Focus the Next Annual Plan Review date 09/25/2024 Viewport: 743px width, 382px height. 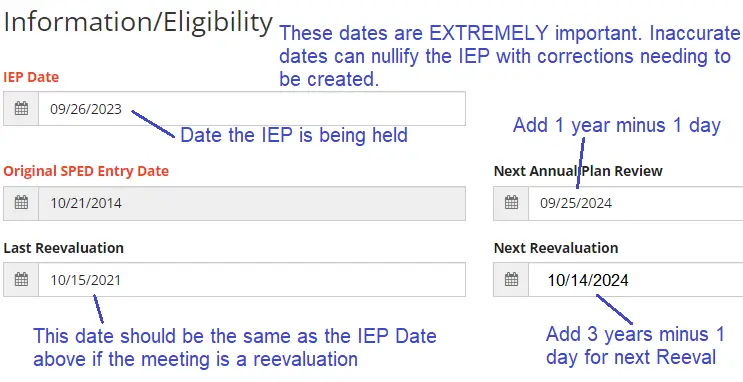[635, 203]
